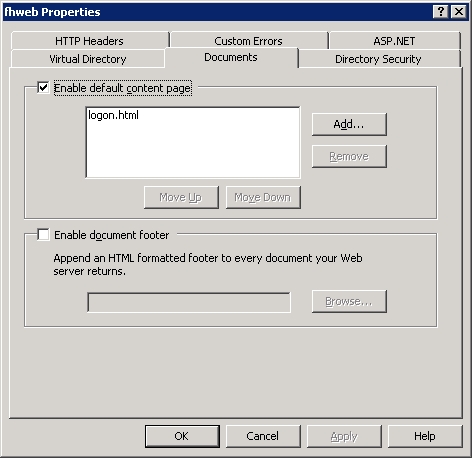This screenshot has width=472, height=458.
Task: Enable document footer checkbox
Action: [x=43, y=234]
